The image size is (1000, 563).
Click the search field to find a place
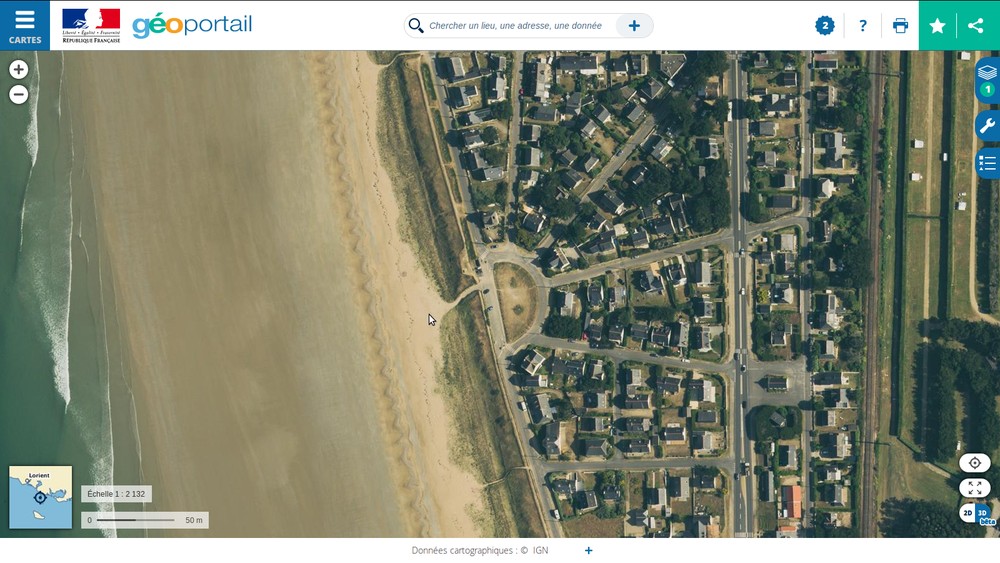click(x=515, y=26)
